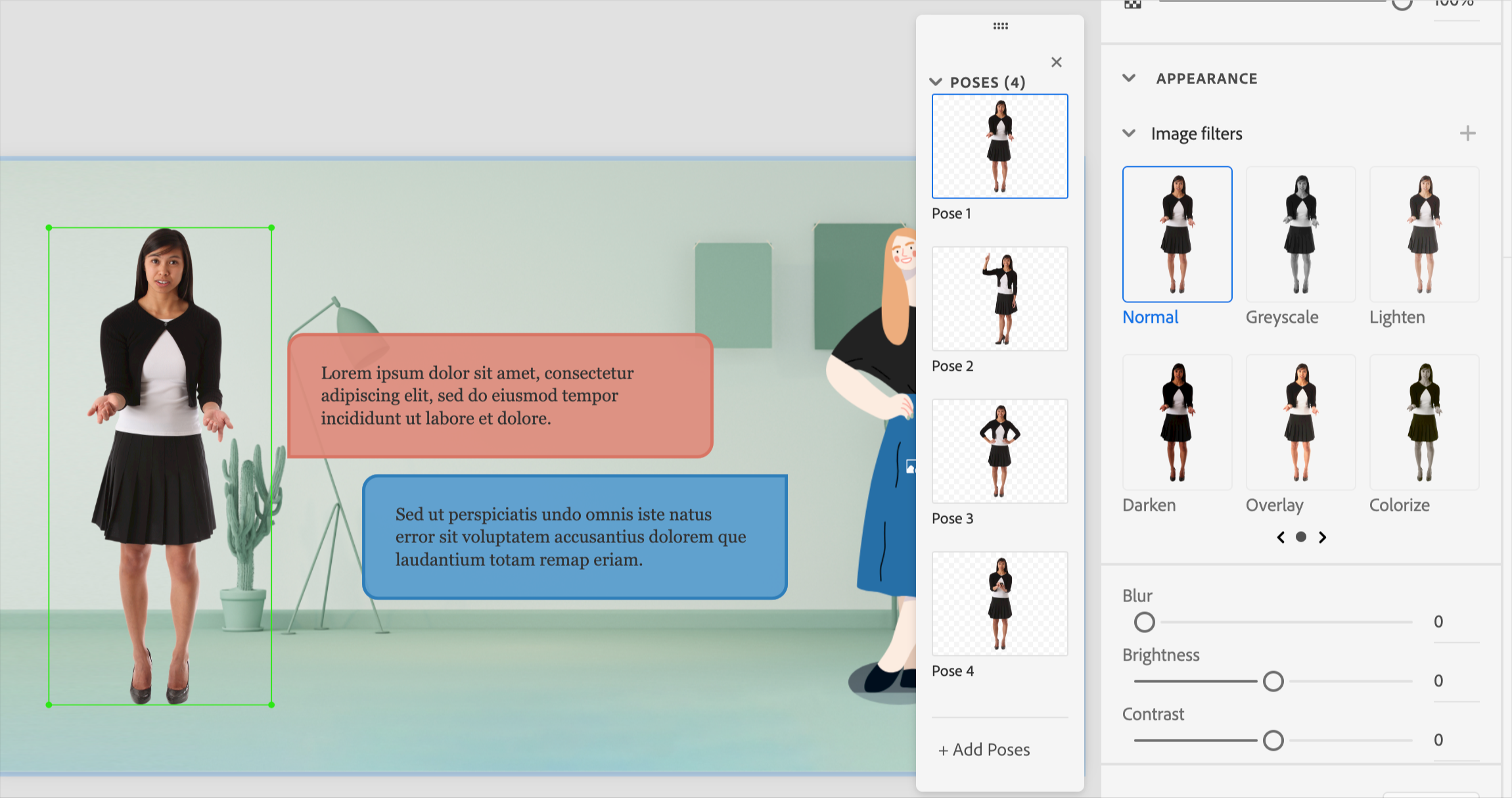
Task: Collapse the Image filters group
Action: coord(1129,133)
